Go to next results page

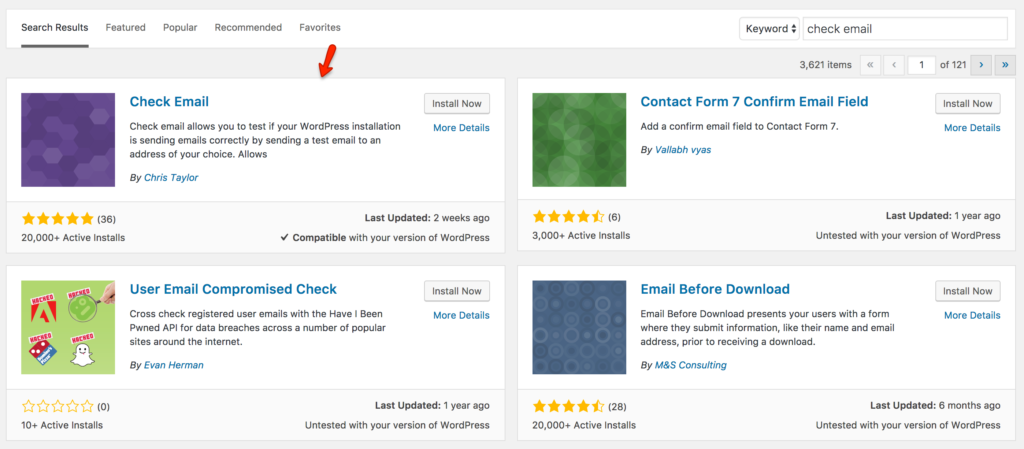coord(981,65)
